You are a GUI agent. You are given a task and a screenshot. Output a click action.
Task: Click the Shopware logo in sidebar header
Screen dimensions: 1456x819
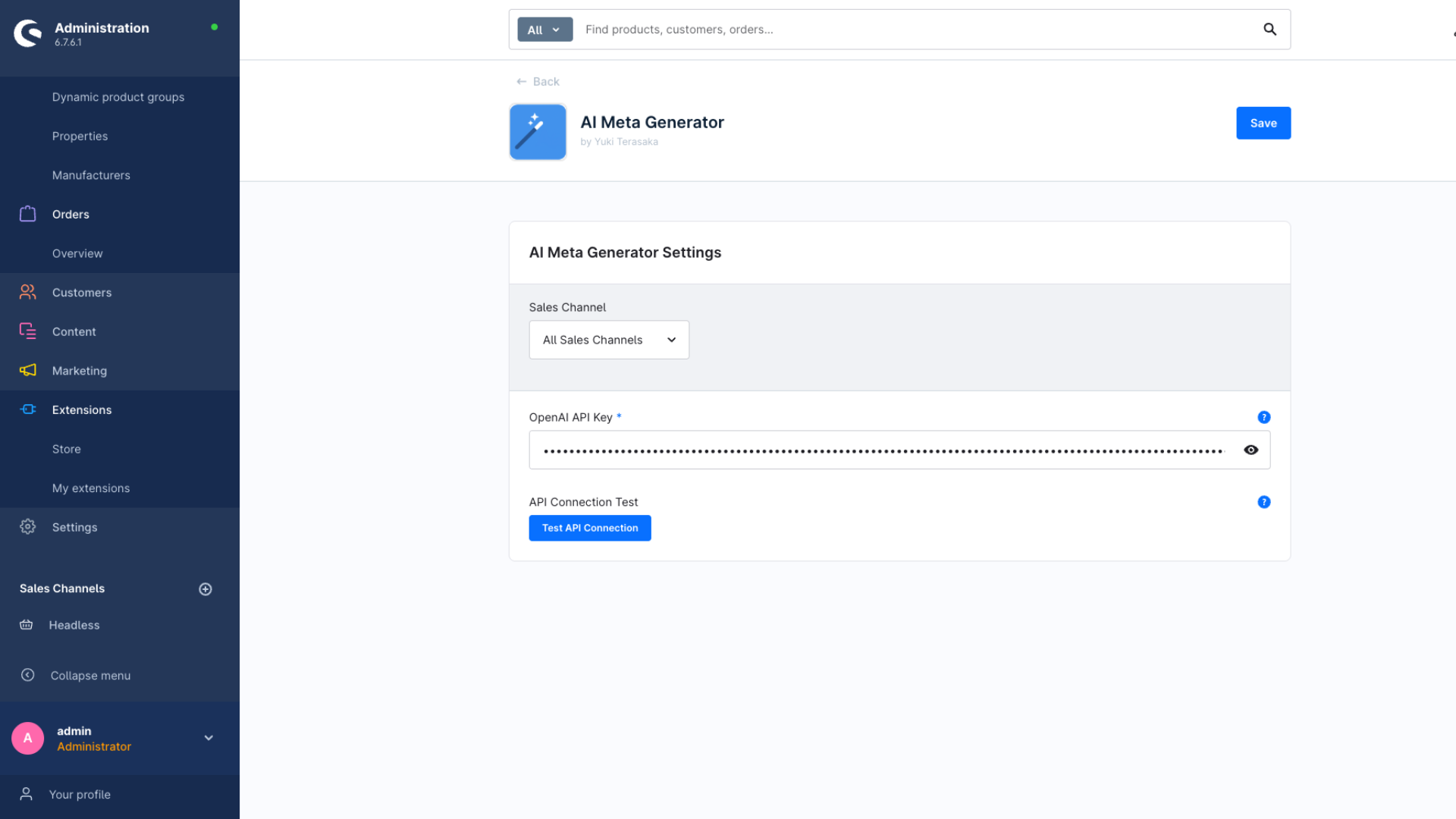[x=28, y=33]
